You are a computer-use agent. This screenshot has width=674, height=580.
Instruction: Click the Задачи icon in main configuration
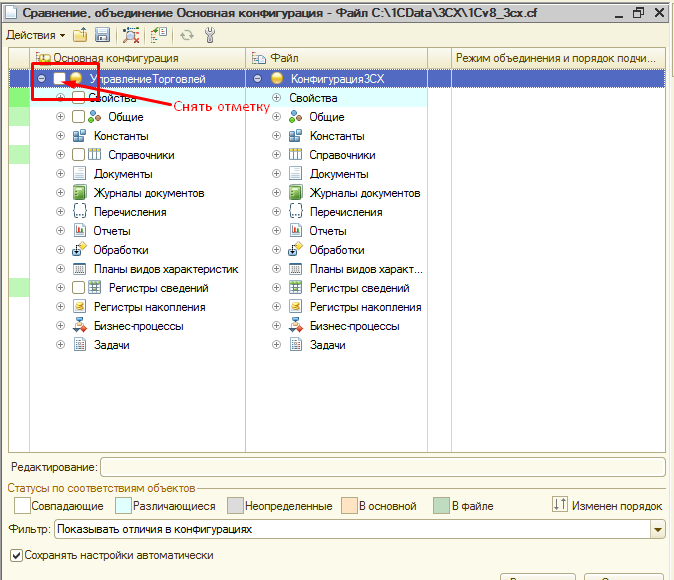[80, 344]
